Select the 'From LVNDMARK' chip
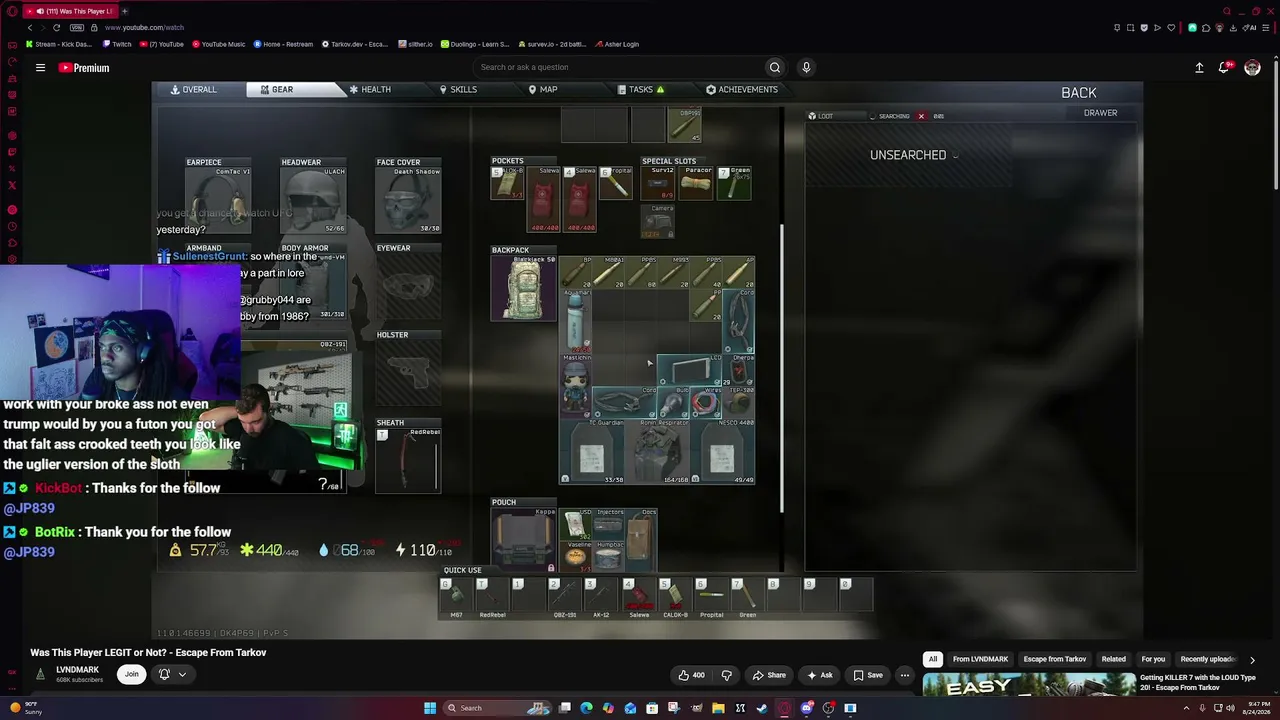The image size is (1280, 720). (980, 659)
